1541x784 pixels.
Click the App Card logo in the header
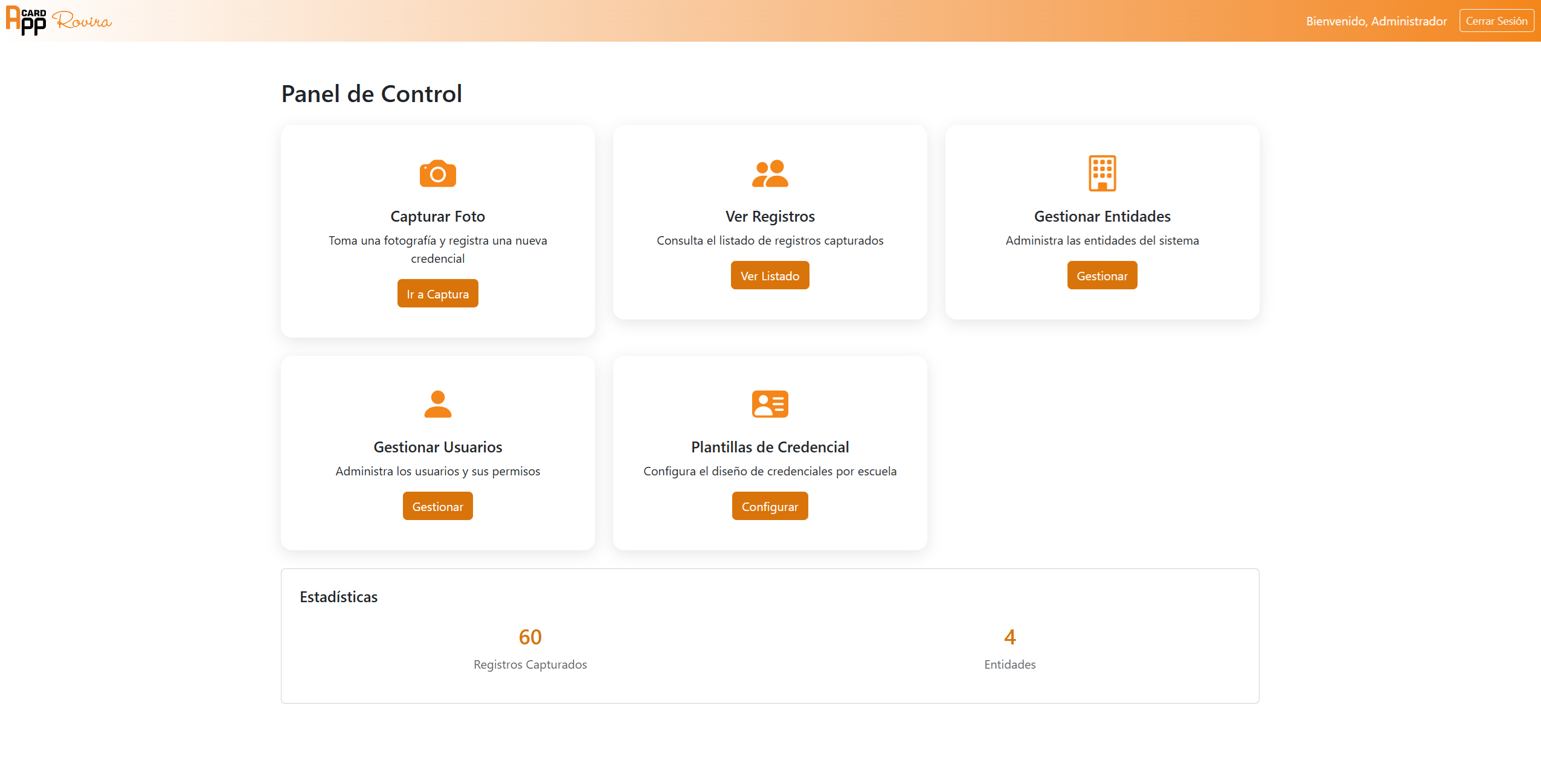click(25, 21)
